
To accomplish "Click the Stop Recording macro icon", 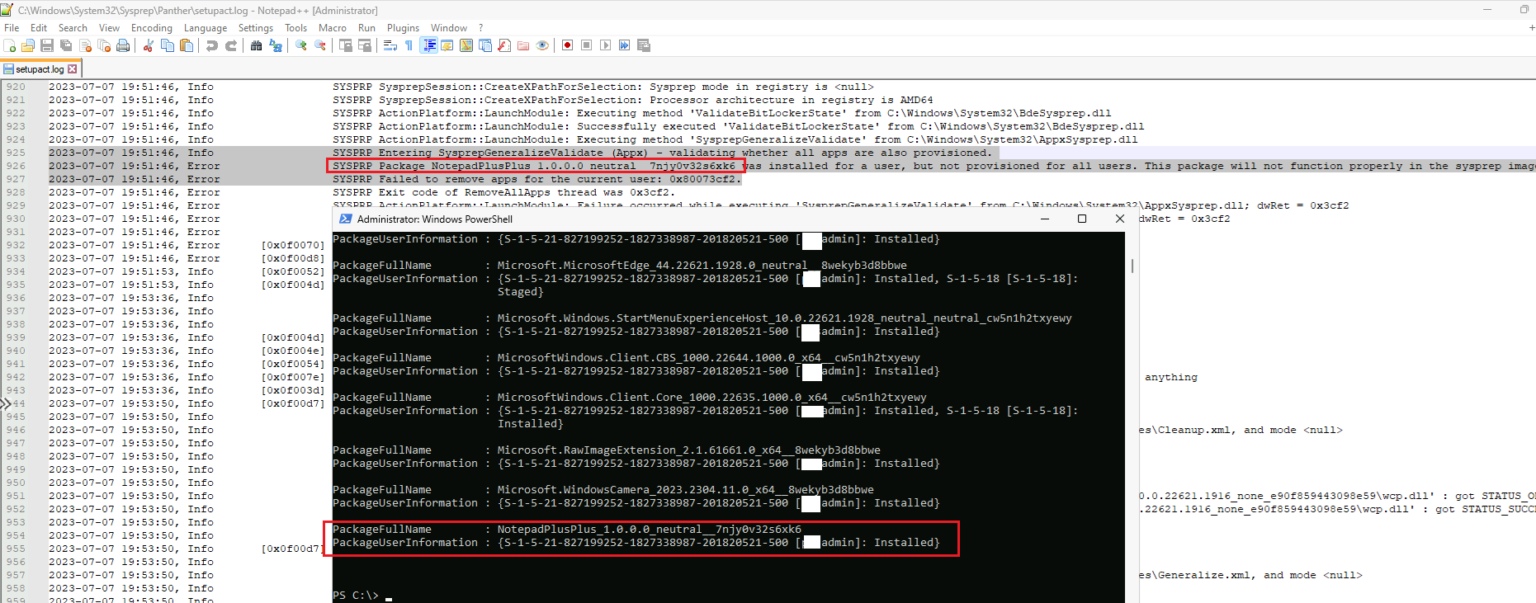I will pos(586,45).
